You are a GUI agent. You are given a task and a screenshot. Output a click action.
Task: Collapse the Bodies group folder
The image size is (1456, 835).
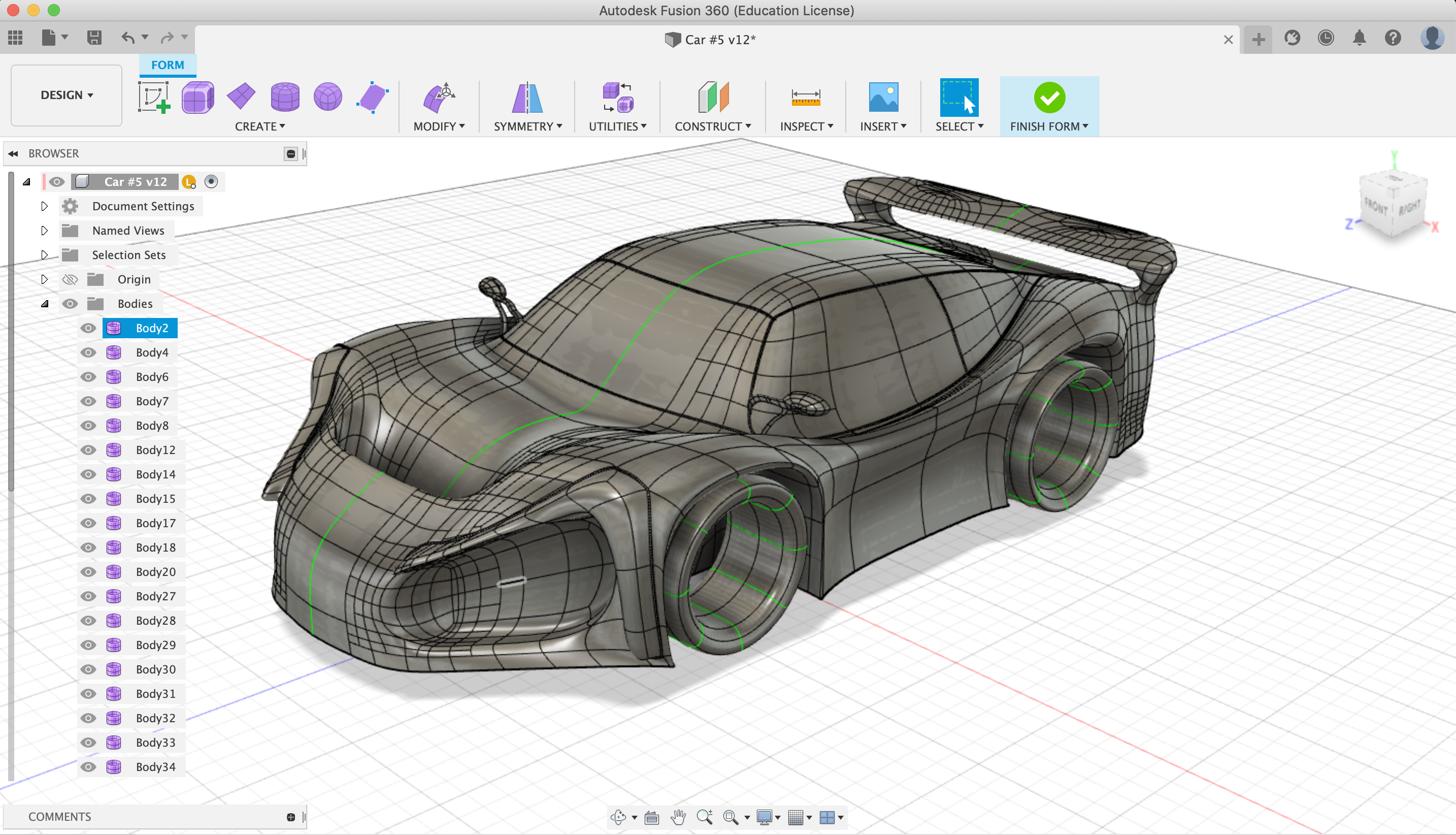44,303
